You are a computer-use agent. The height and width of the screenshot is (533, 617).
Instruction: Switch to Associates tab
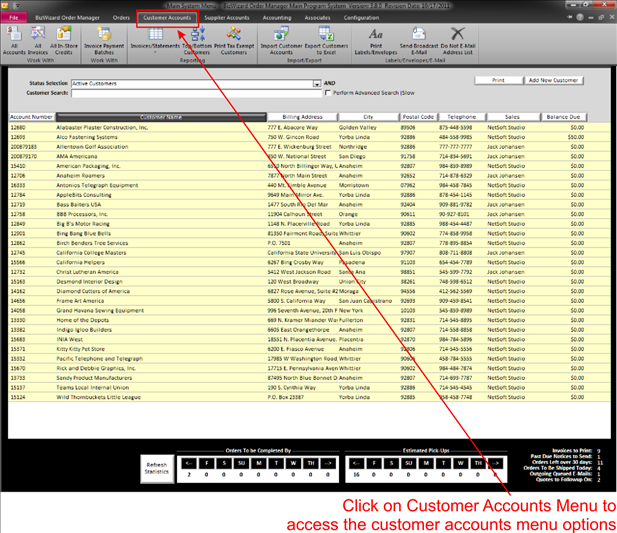tap(317, 18)
